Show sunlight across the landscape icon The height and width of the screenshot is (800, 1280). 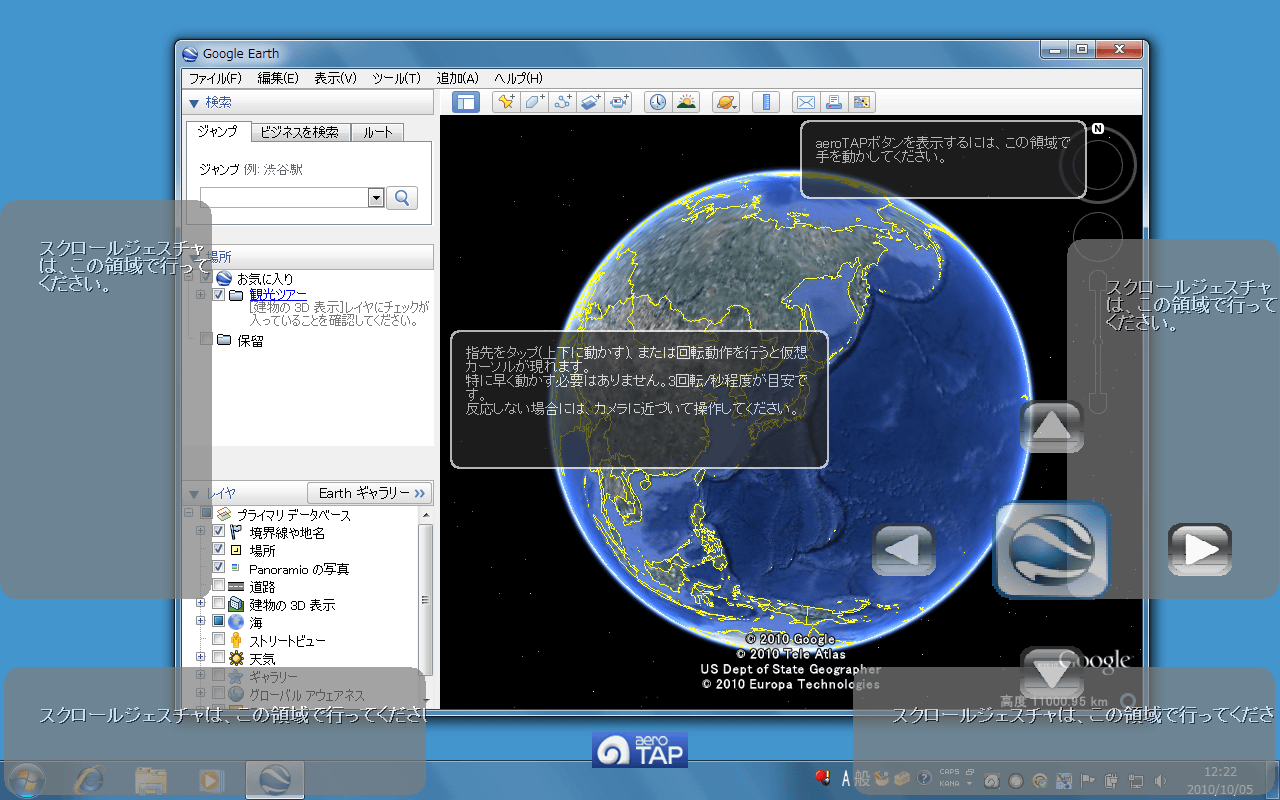coord(686,101)
